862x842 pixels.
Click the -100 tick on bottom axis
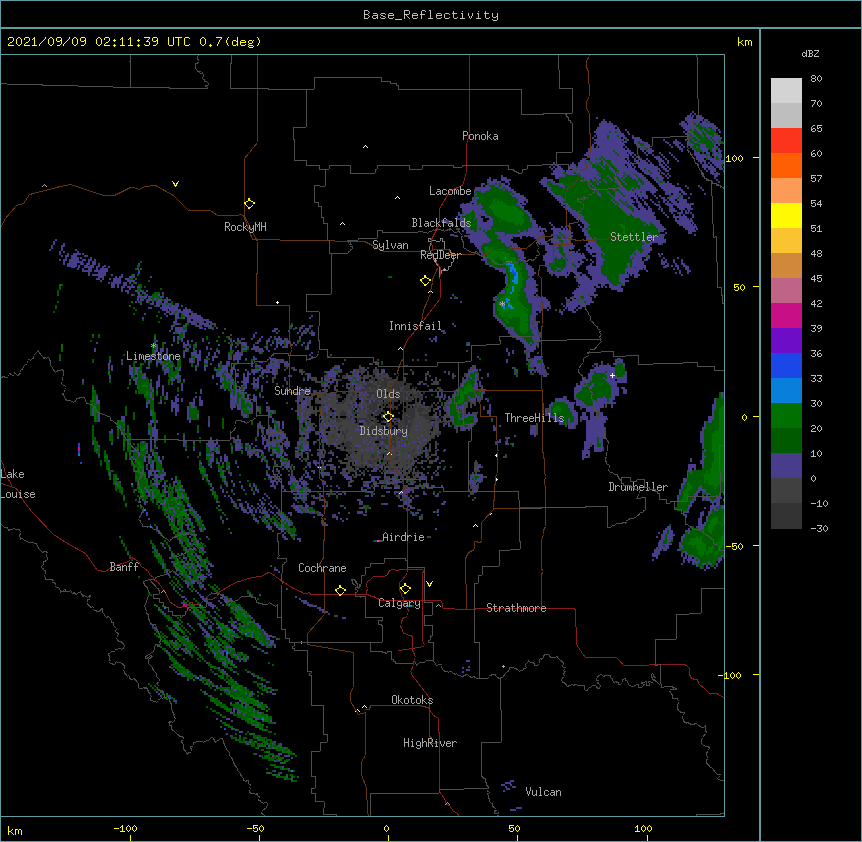(x=125, y=828)
